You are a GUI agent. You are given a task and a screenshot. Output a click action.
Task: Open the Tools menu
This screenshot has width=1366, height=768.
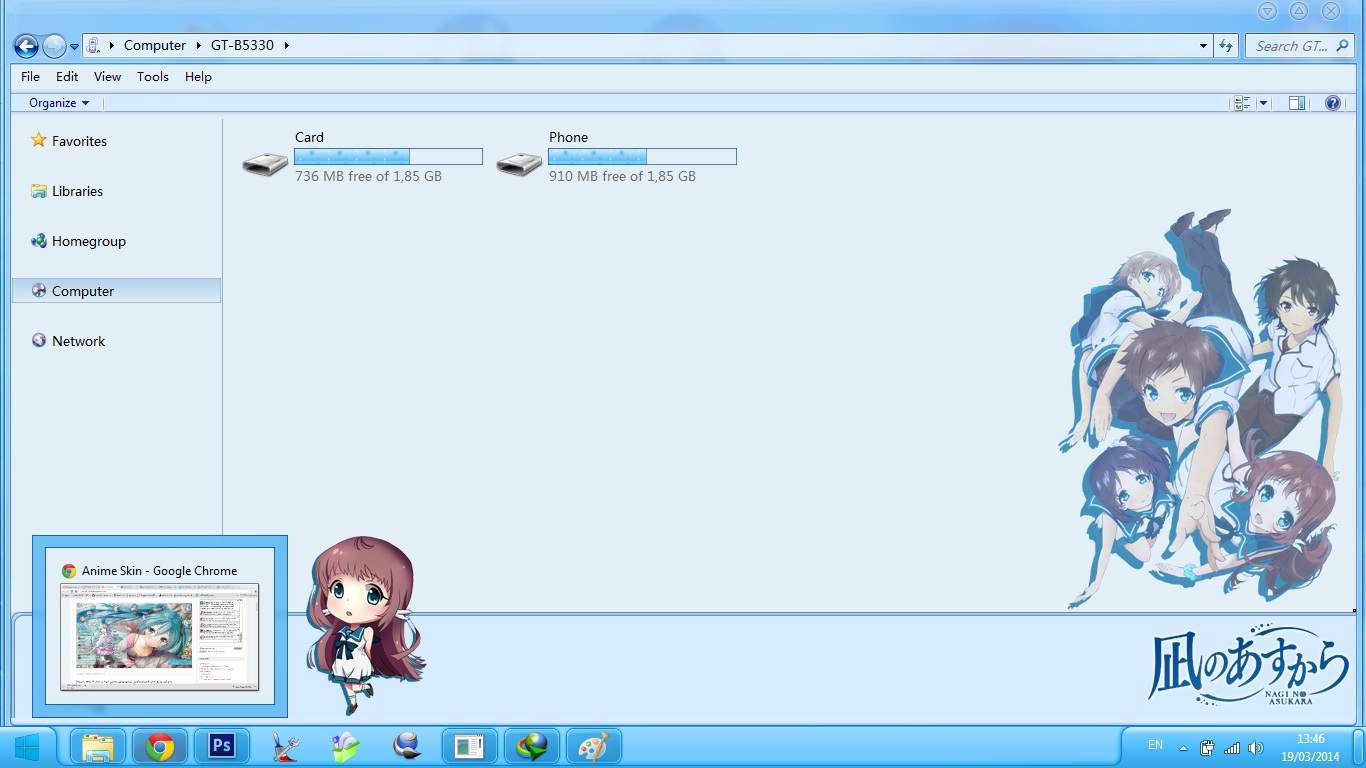point(153,77)
